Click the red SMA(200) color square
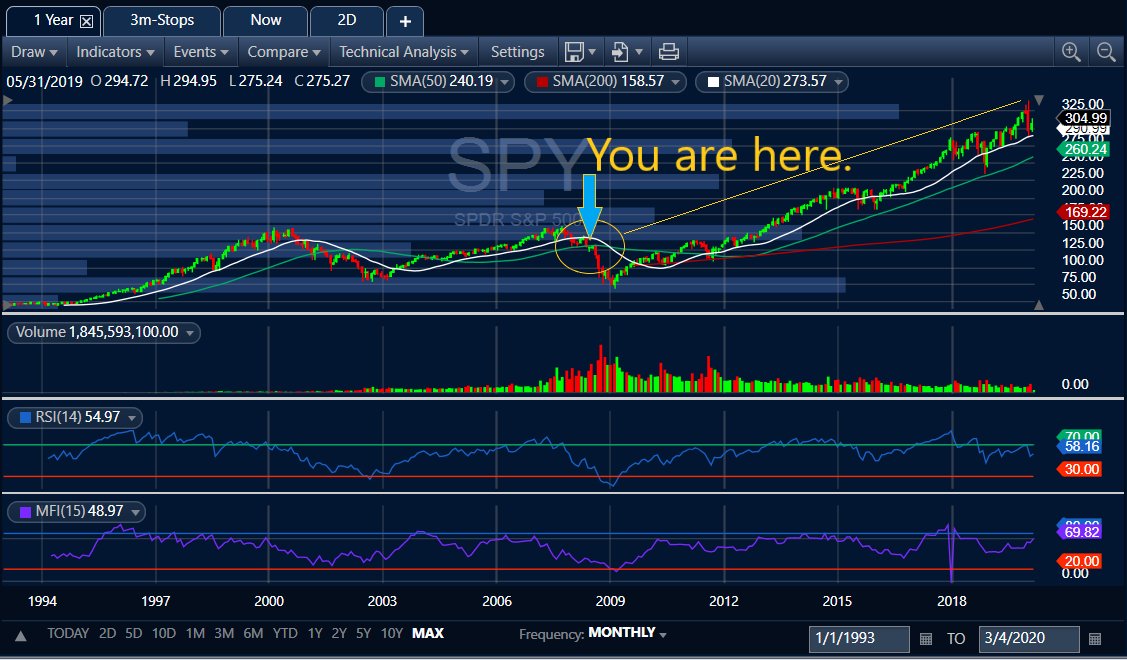This screenshot has height=660, width=1127. (x=543, y=81)
